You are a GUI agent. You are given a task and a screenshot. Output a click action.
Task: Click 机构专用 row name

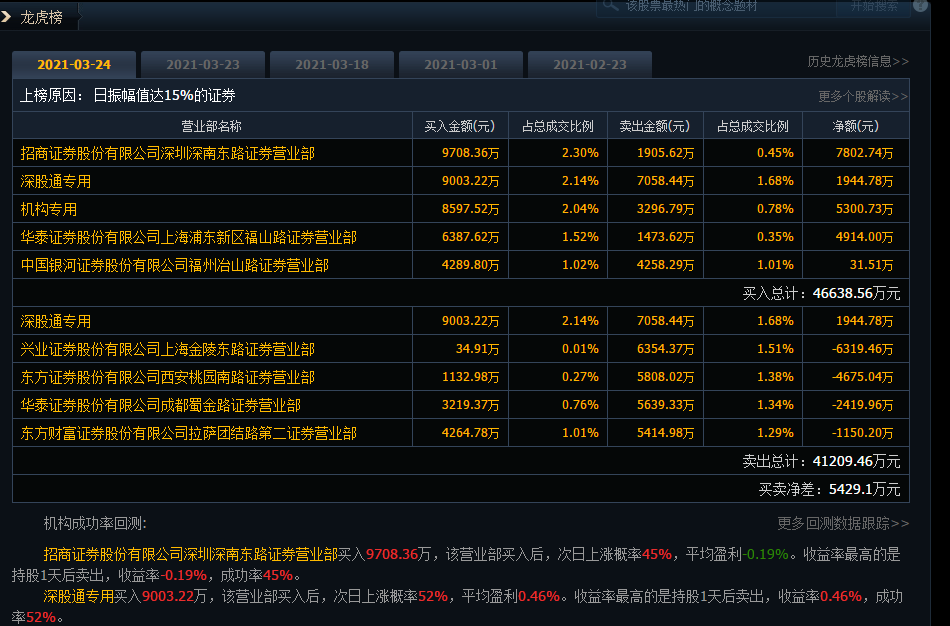(48, 209)
